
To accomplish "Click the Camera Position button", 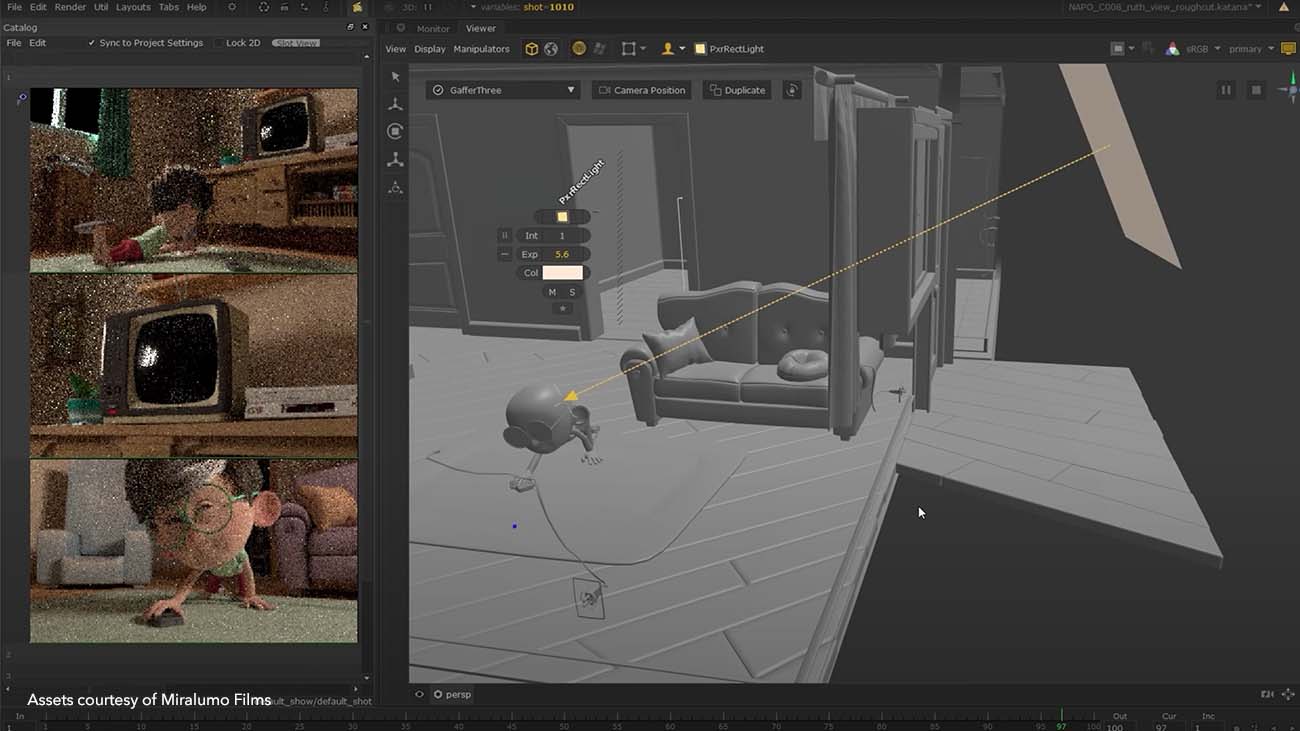I will (642, 90).
